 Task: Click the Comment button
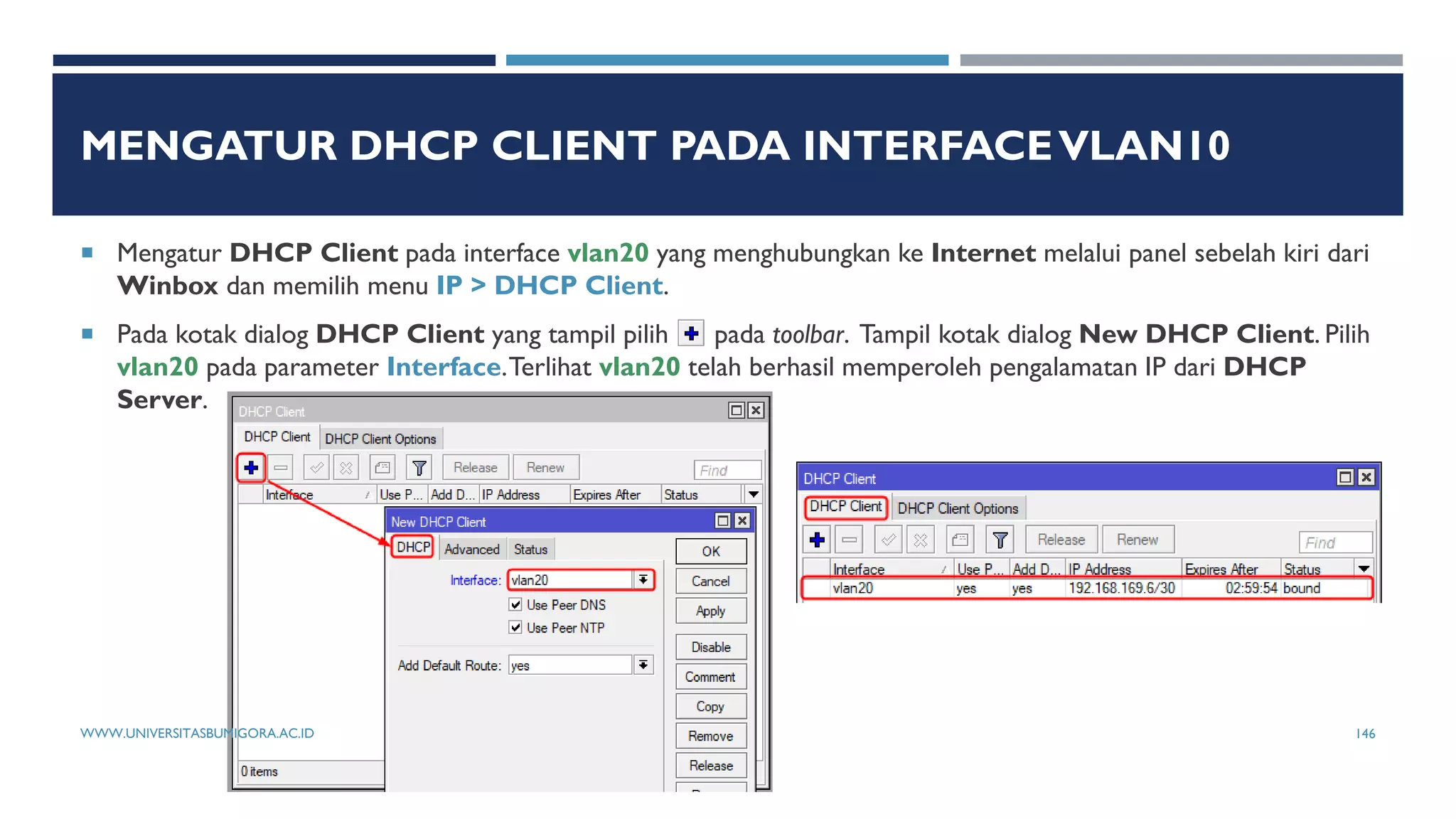(711, 678)
